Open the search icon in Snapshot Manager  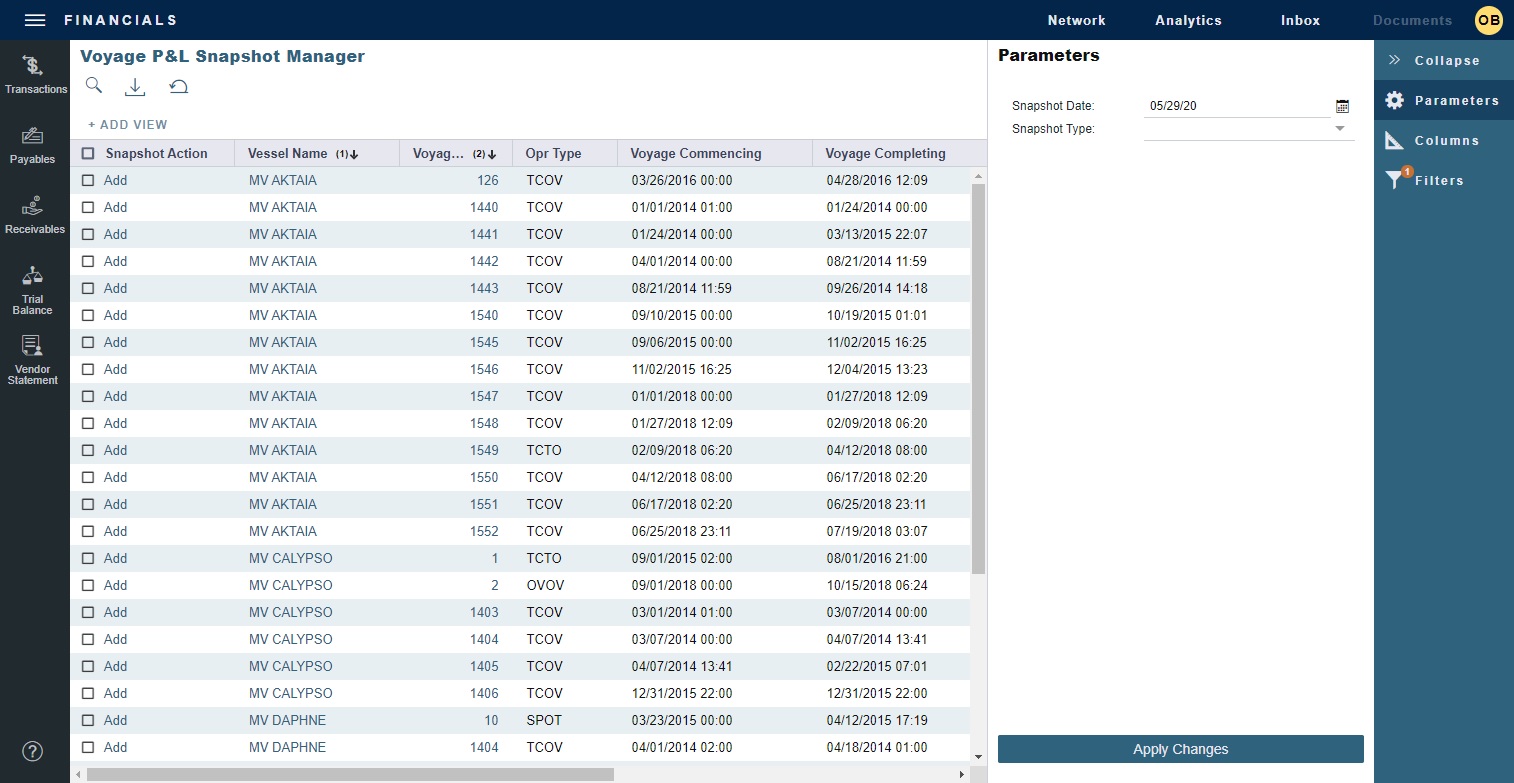coord(93,86)
